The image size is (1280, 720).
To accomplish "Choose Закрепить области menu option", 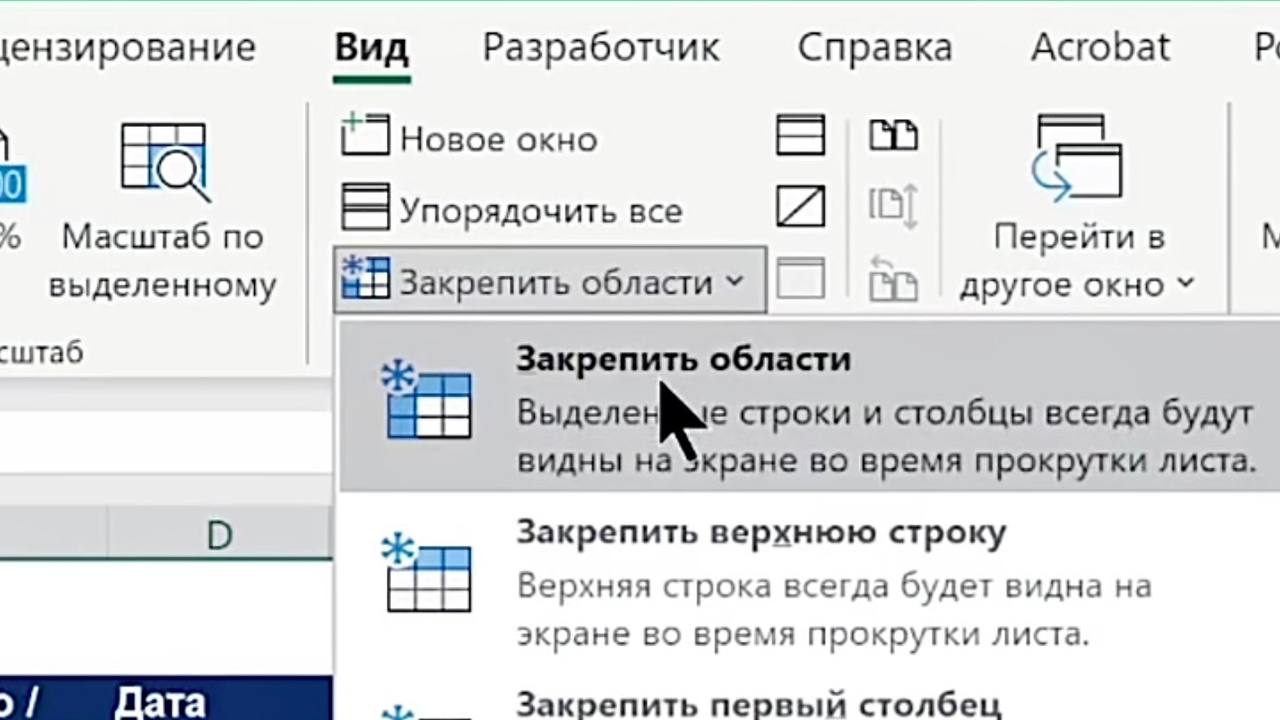I will pos(810,405).
